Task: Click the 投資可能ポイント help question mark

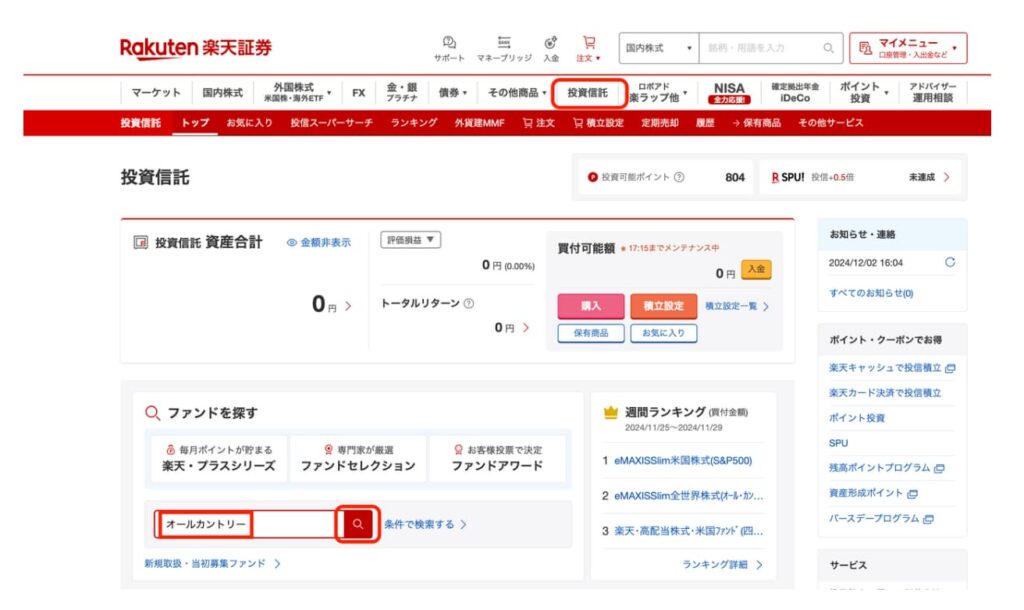Action: (679, 177)
